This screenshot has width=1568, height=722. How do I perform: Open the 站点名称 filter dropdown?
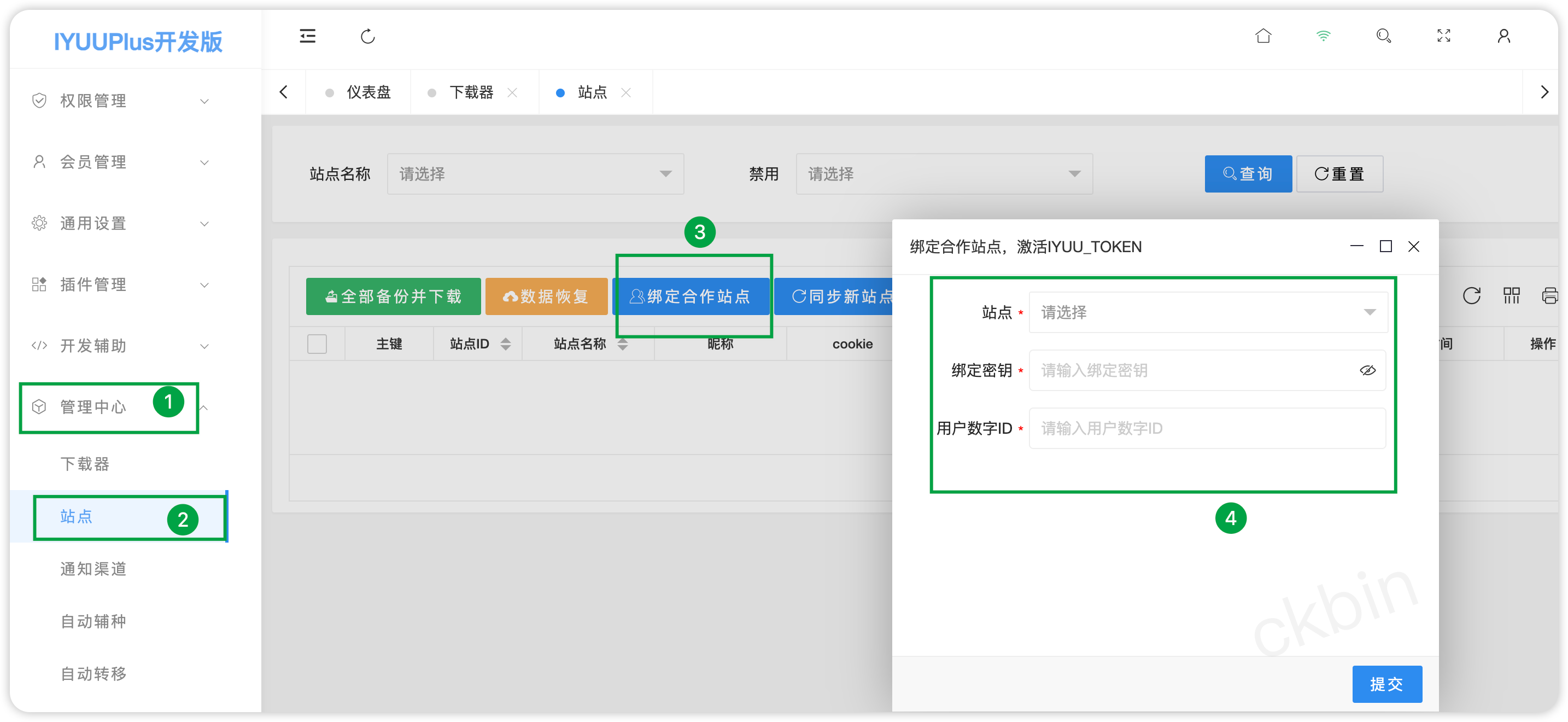tap(535, 174)
